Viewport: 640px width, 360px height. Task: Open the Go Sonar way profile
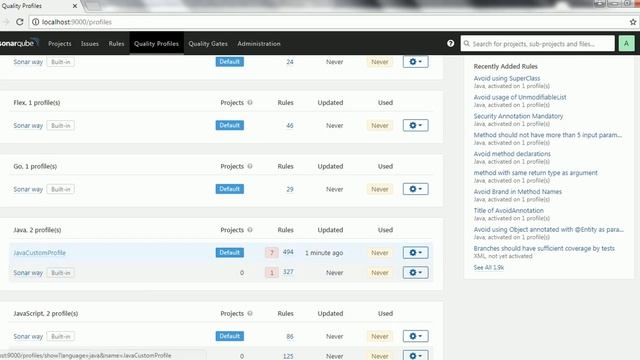click(x=28, y=189)
